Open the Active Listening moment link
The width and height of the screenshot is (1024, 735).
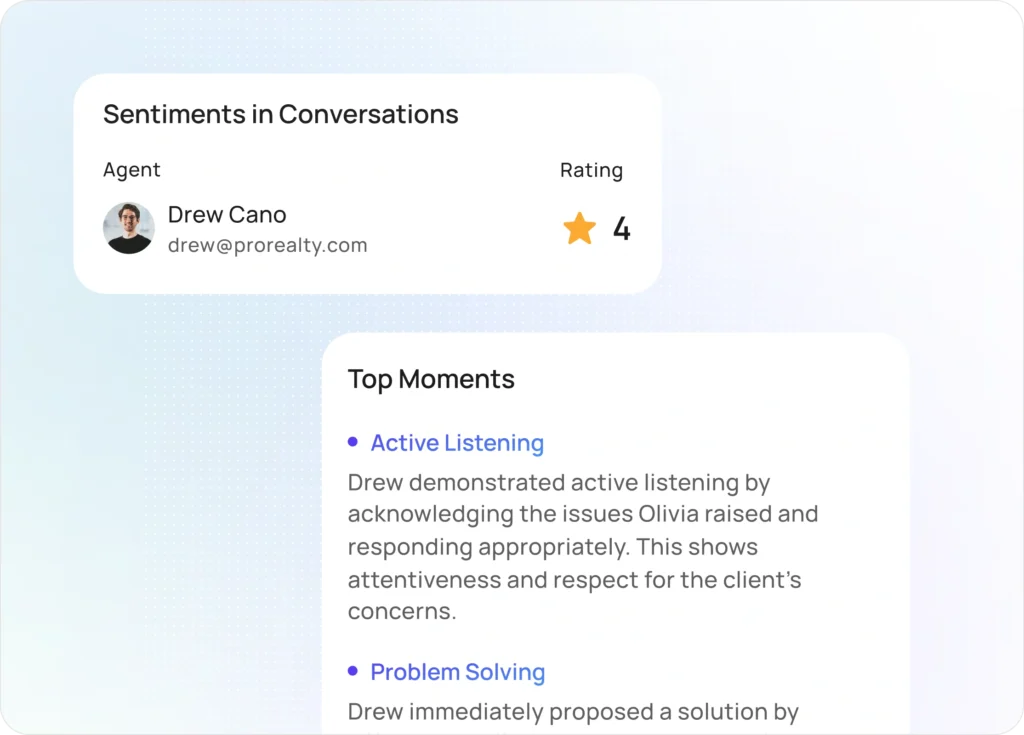tap(457, 443)
